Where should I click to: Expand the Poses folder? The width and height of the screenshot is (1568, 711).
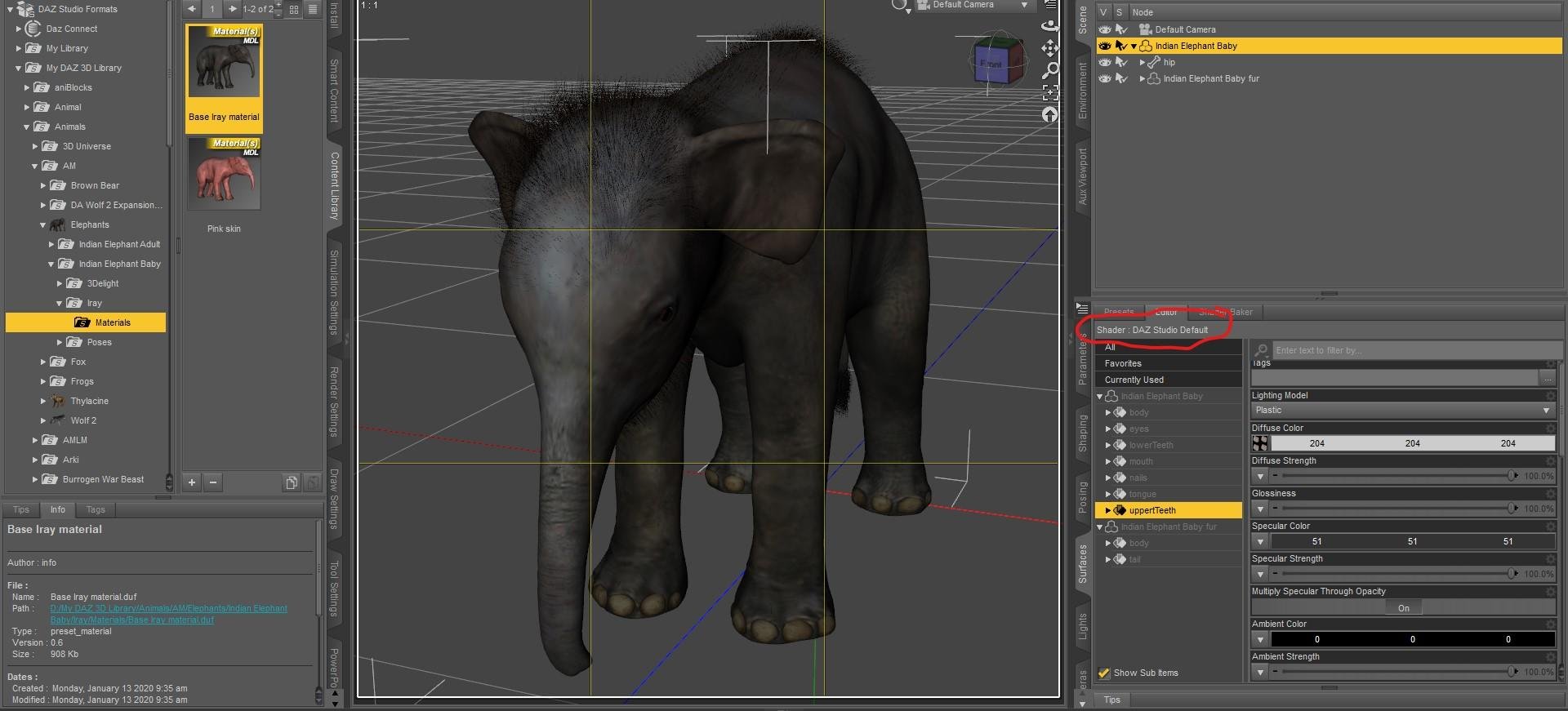[x=59, y=342]
